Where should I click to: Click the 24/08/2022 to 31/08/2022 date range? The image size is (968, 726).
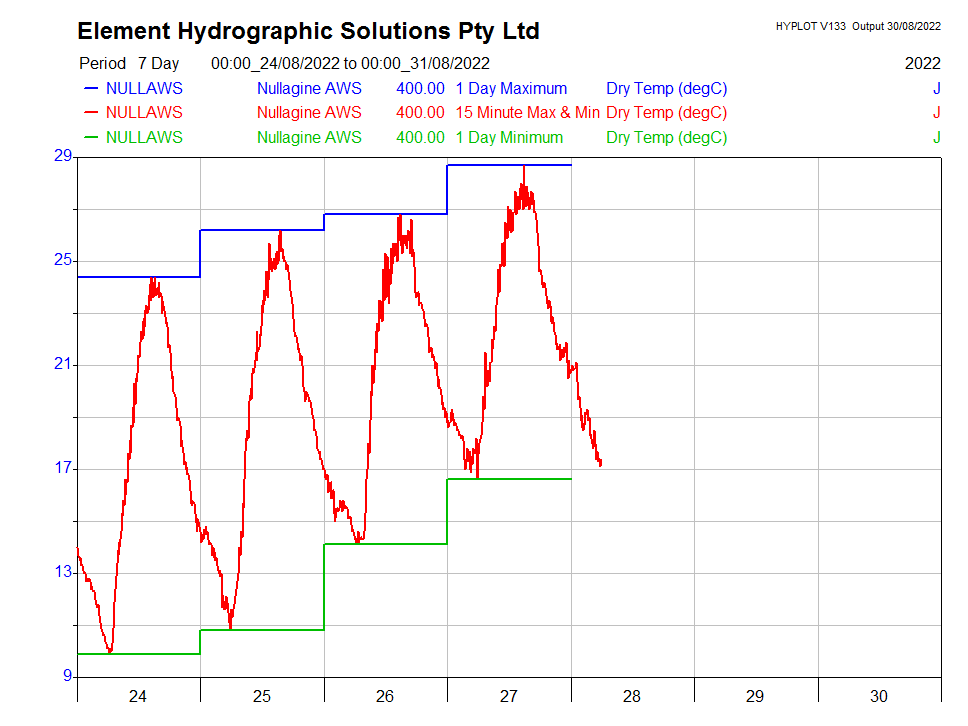click(350, 63)
